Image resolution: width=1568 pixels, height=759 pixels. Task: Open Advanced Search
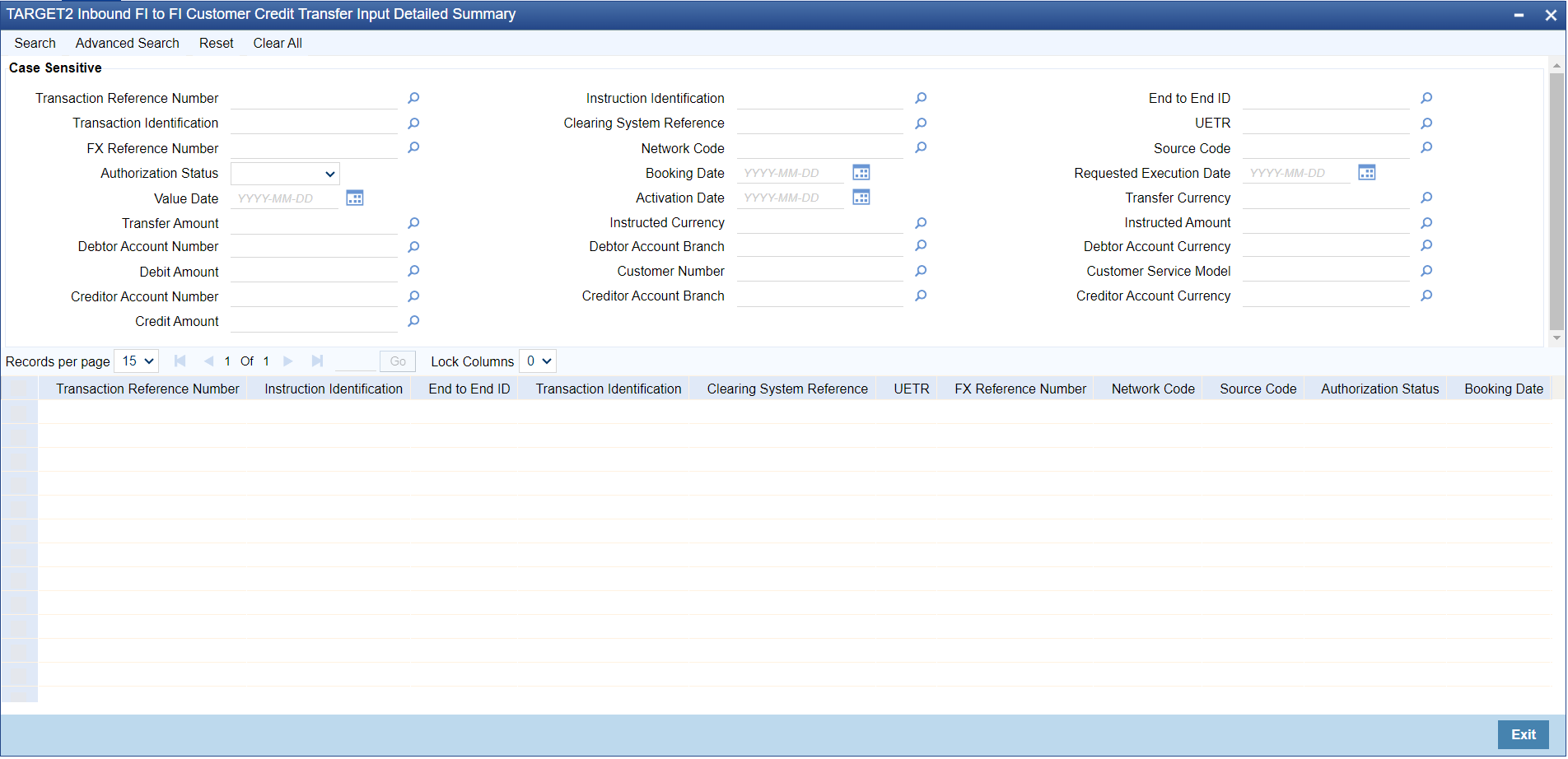click(x=127, y=44)
